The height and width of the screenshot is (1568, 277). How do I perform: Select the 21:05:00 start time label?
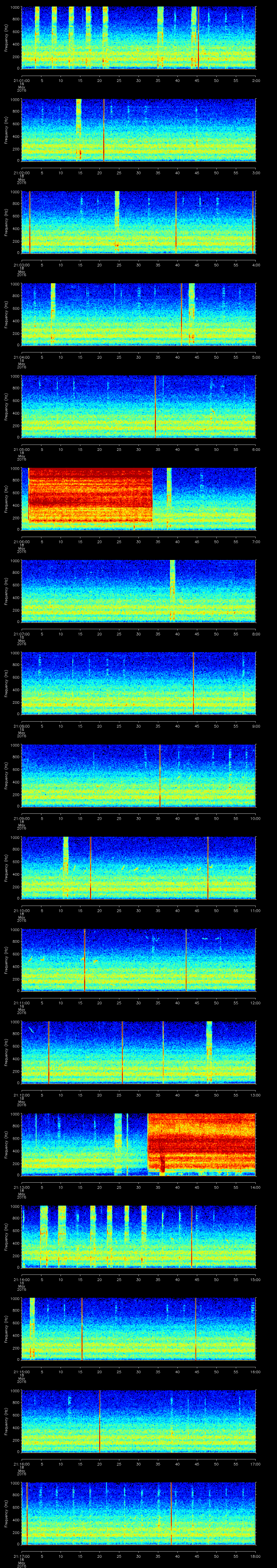coord(21,450)
